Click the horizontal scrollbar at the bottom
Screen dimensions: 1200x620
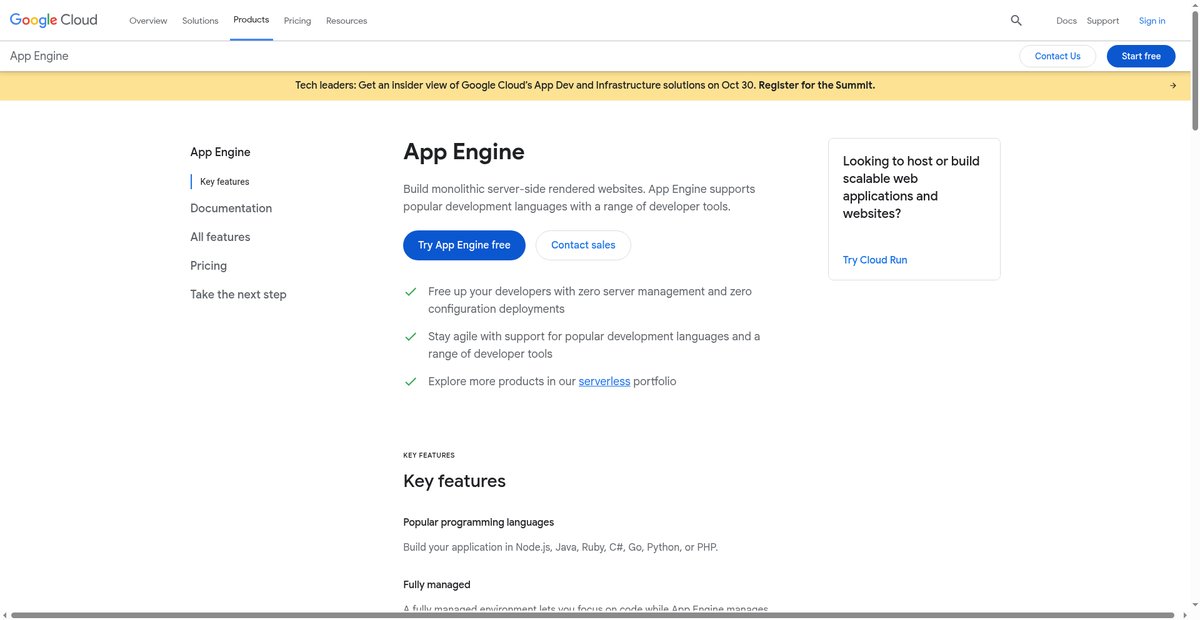591,615
